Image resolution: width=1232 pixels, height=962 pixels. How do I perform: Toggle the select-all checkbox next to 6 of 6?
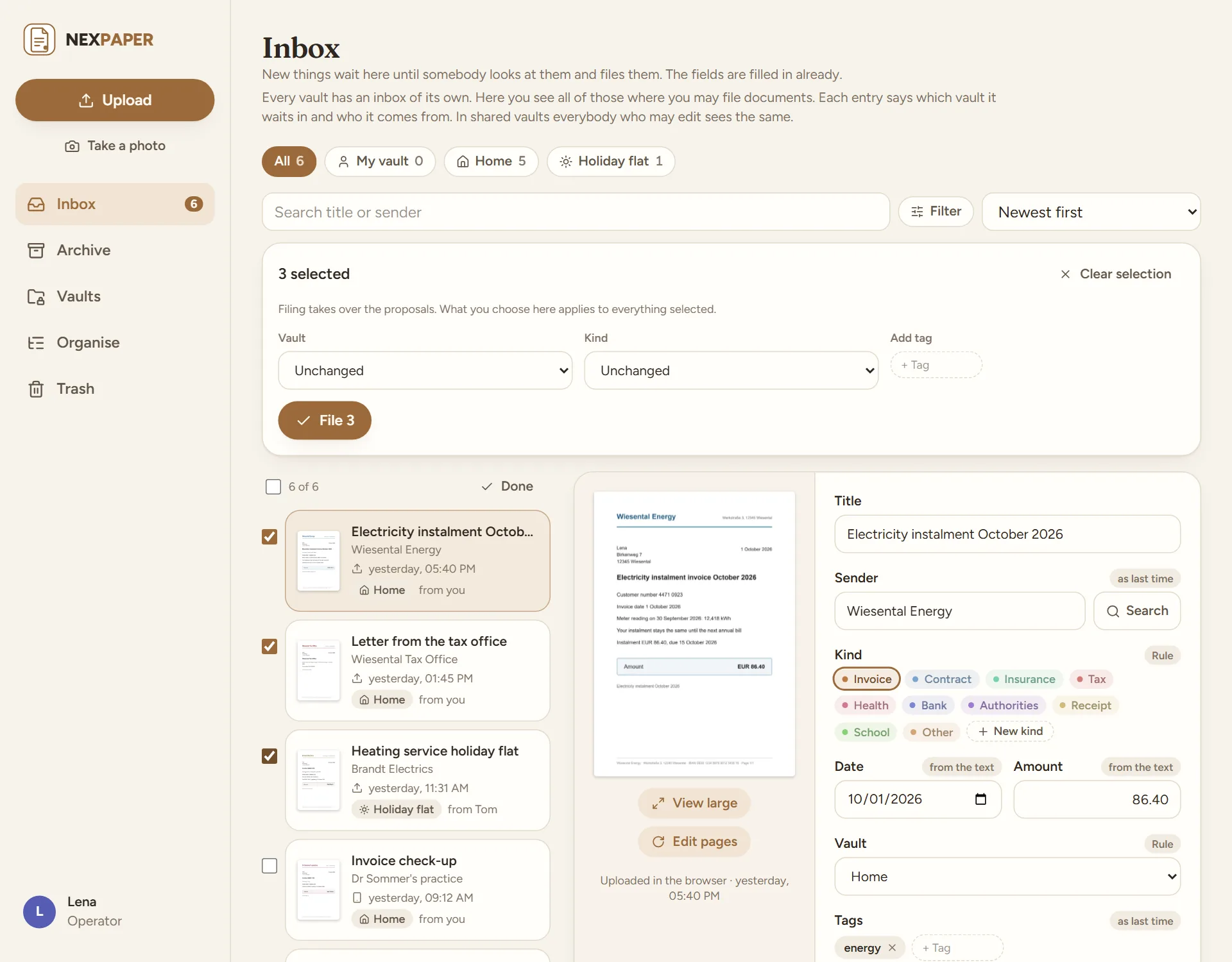[x=273, y=487]
